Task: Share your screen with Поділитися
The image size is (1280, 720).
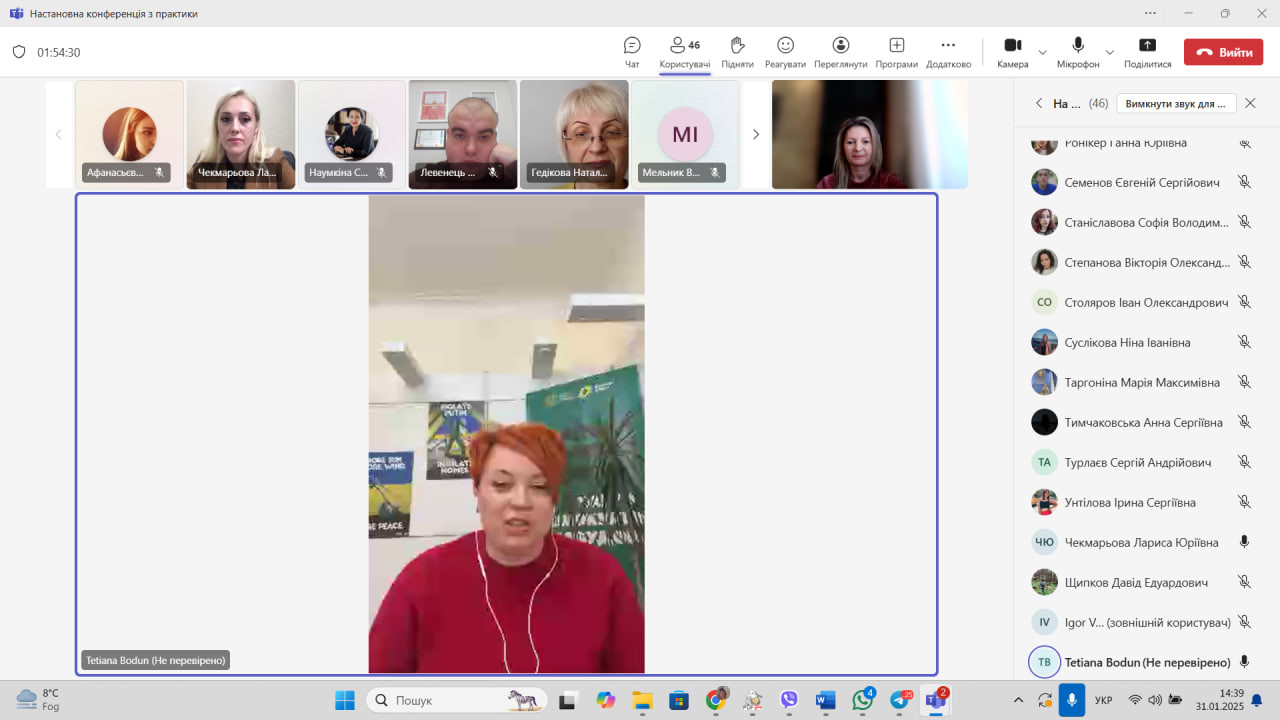Action: (1147, 52)
